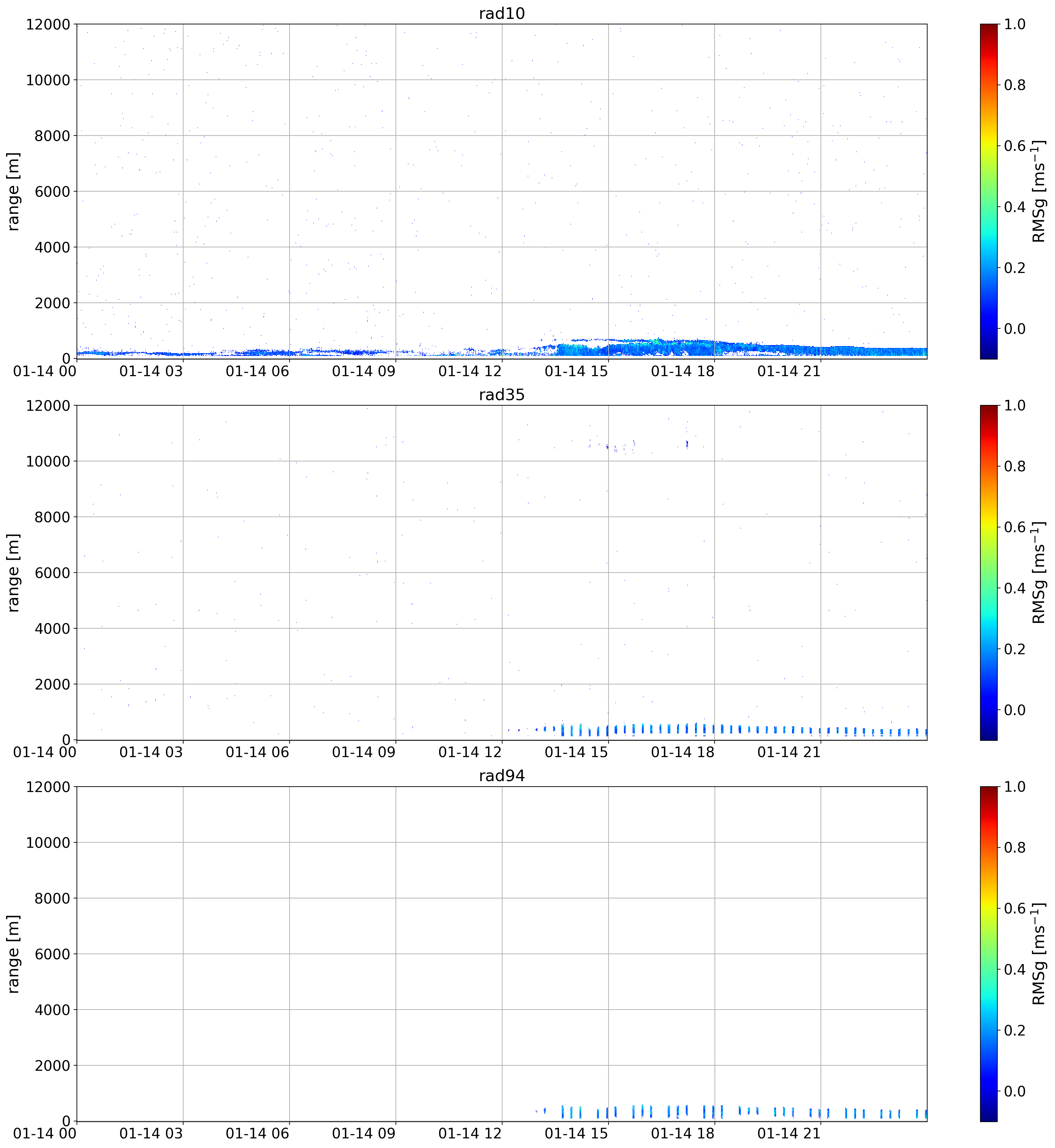1055x1148 pixels.
Task: Click the RMSg colorbar label beside rad10
Action: click(1039, 191)
